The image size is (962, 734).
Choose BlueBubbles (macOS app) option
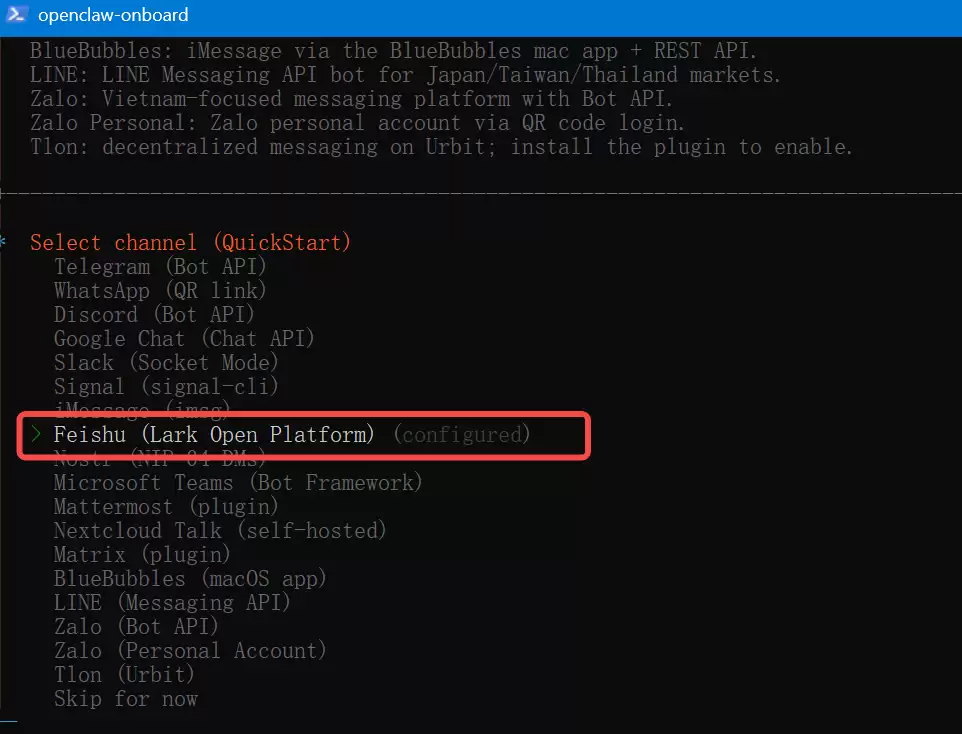tap(190, 578)
